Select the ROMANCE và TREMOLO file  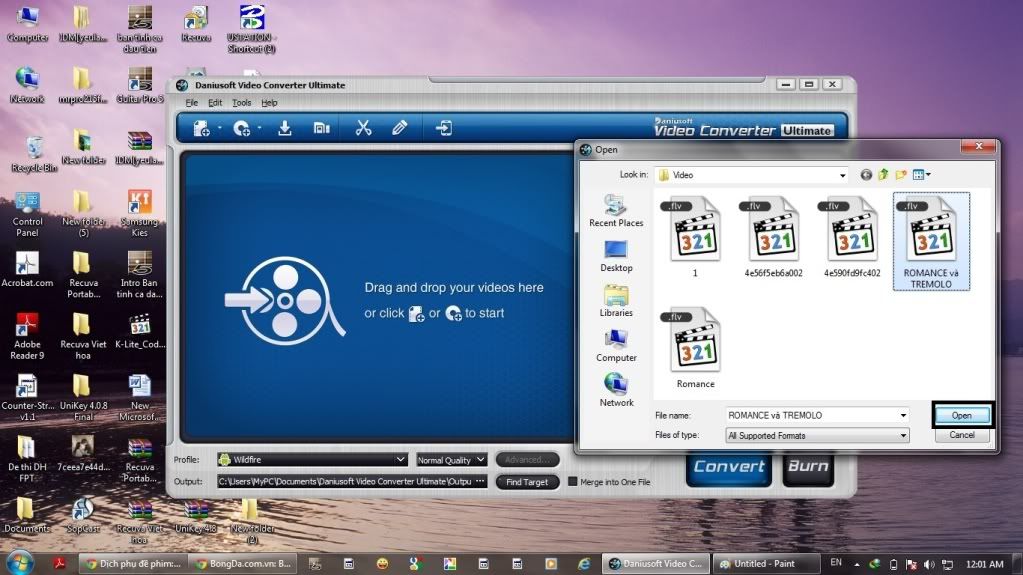click(x=931, y=241)
